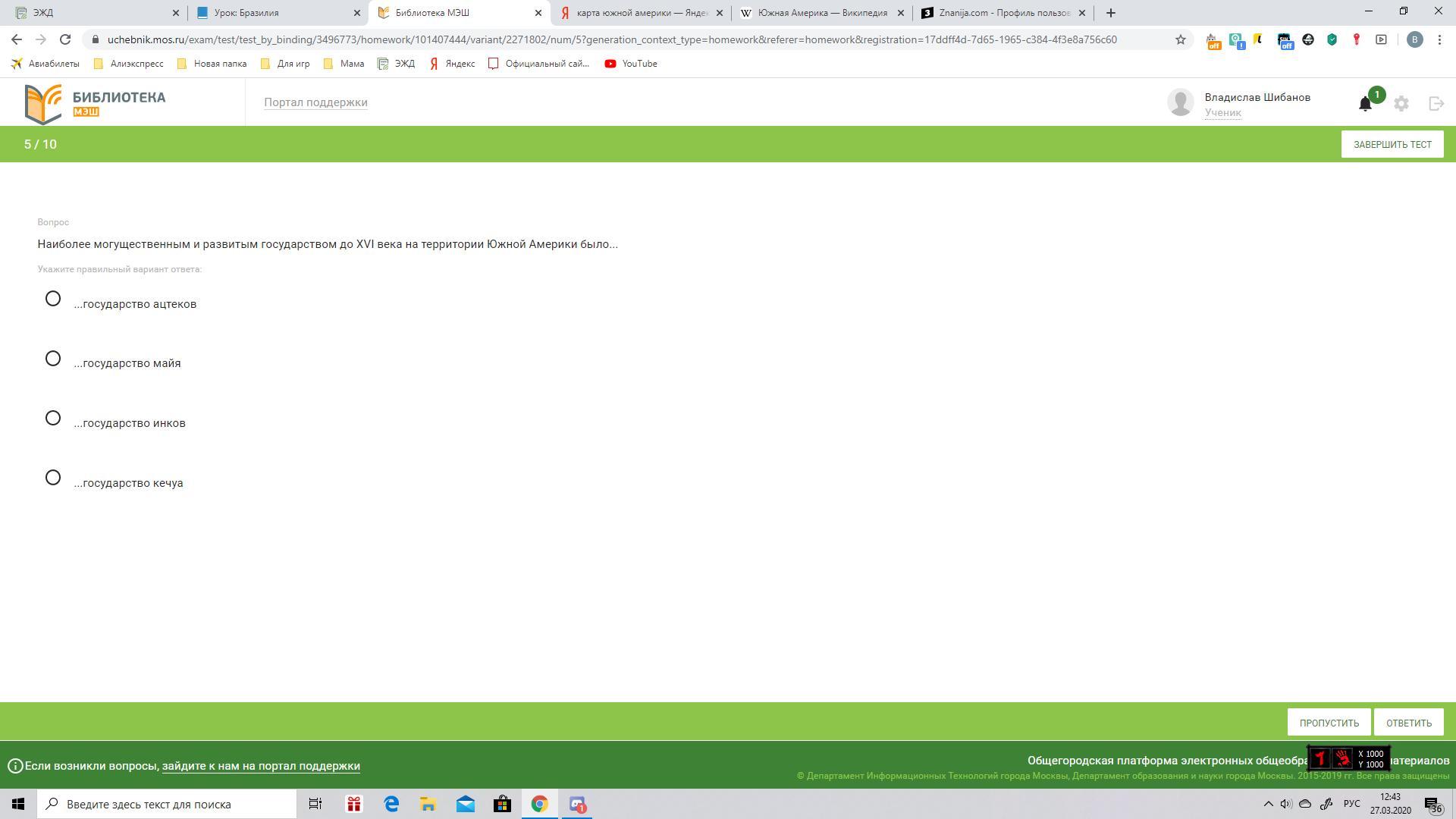Select answer государство кечуа
This screenshot has width=1456, height=819.
[x=53, y=478]
